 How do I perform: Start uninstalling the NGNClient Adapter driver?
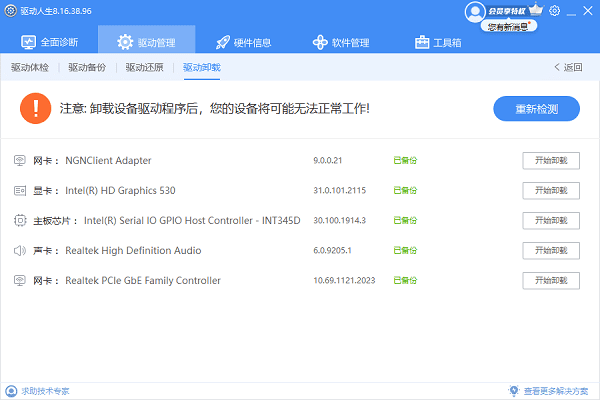[551, 161]
